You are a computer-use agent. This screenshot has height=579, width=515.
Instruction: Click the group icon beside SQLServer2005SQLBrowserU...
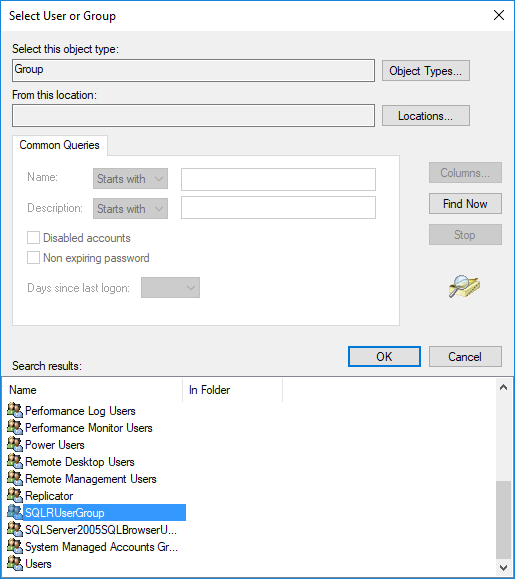(x=15, y=529)
